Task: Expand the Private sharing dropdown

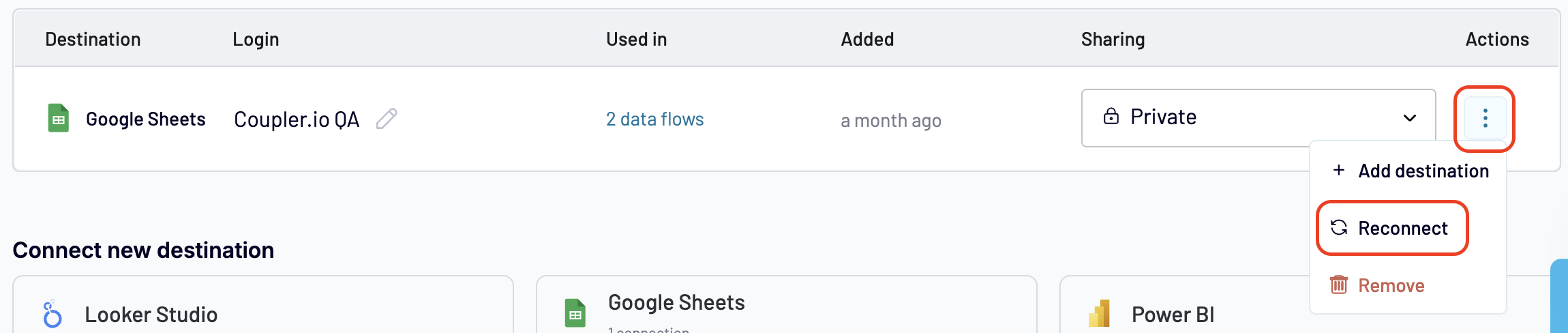Action: click(1257, 117)
